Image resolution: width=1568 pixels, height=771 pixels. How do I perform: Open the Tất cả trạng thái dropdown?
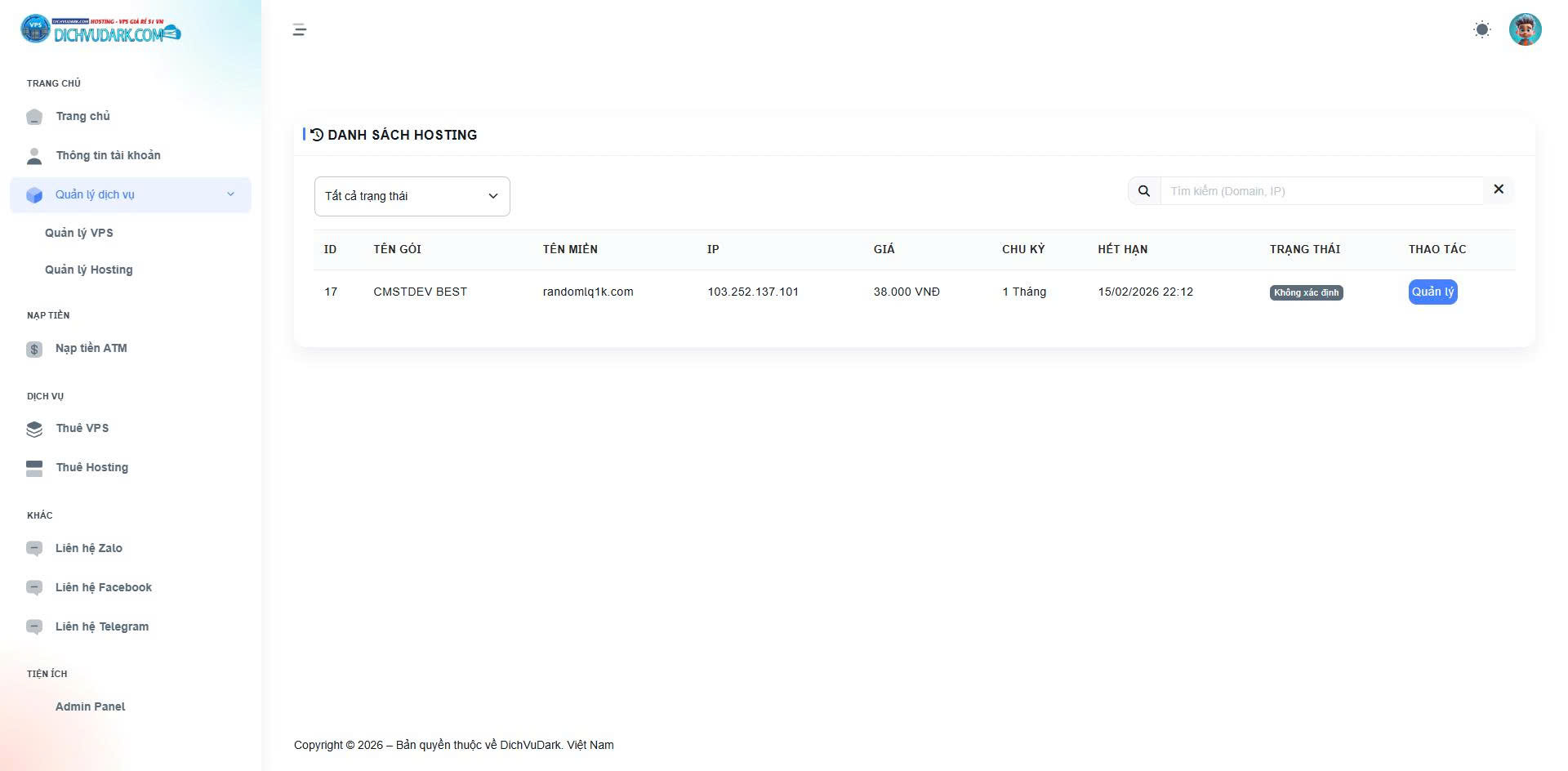tap(412, 196)
